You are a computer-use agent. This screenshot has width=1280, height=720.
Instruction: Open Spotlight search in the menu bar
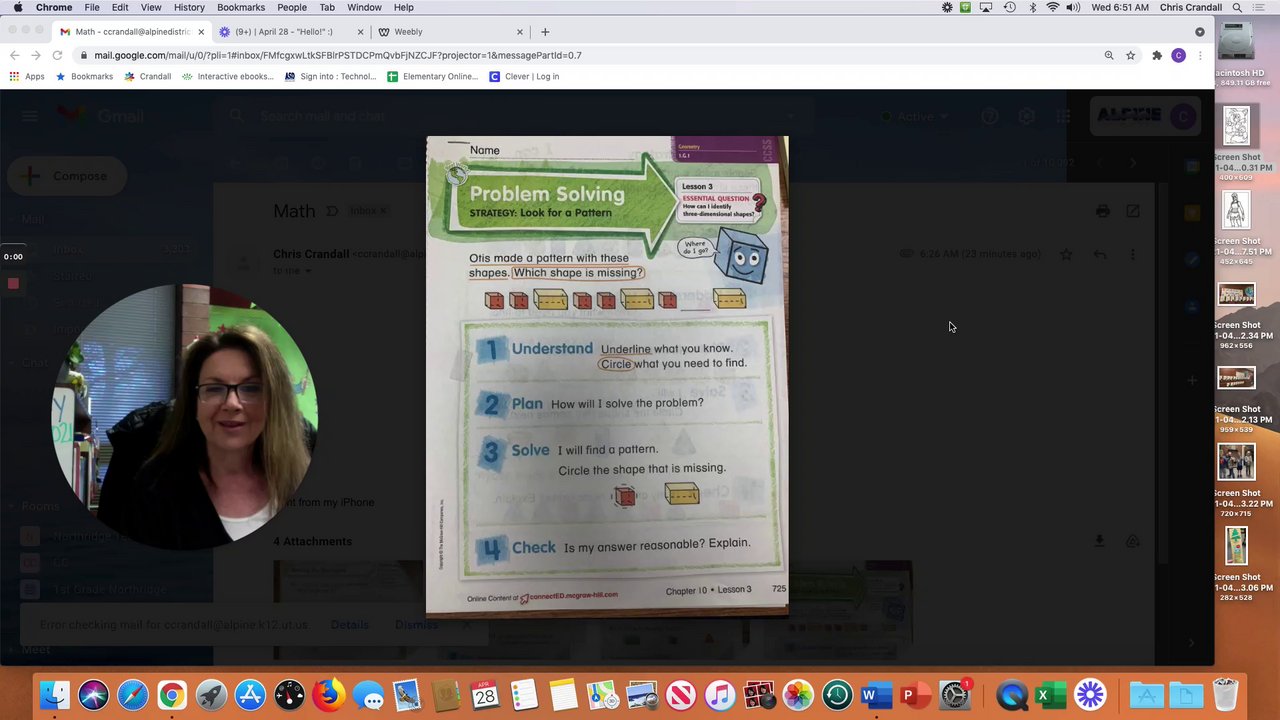point(1237,7)
